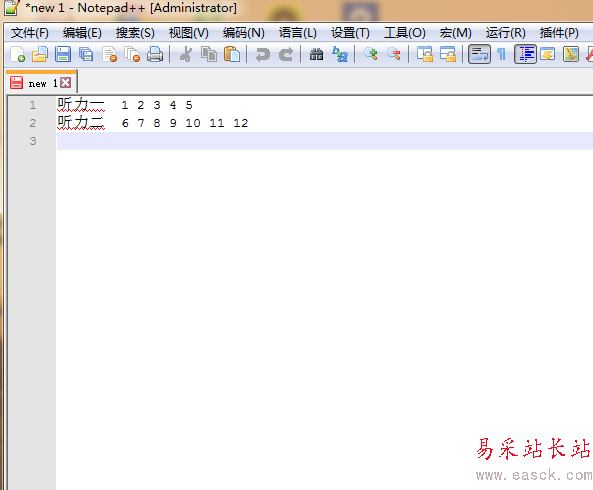593x490 pixels.
Task: Open the 文件(F) menu
Action: click(30, 33)
